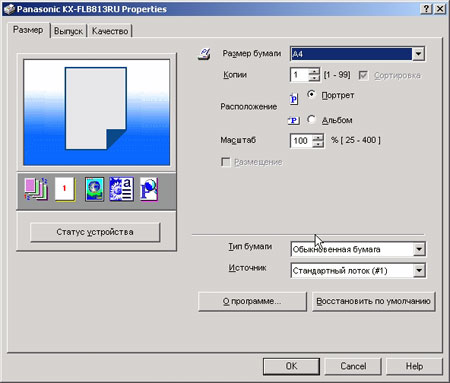Click the title bar question mark help button
This screenshot has height=383, width=450.
(x=426, y=9)
